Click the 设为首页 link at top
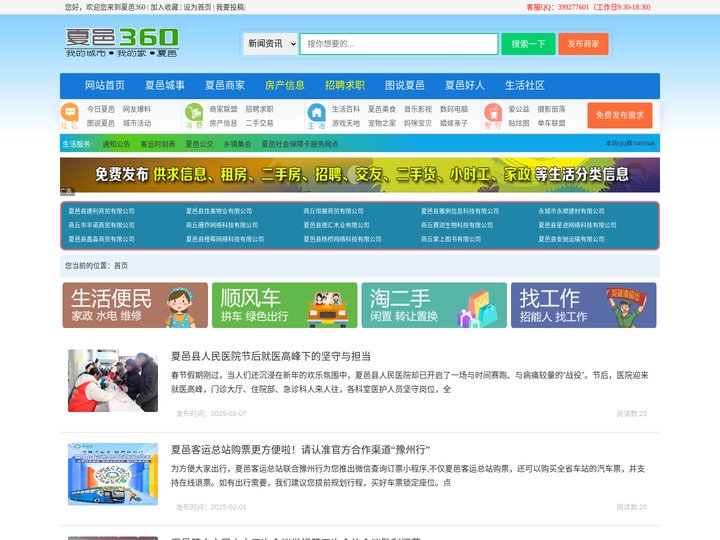The image size is (720, 540). coord(197,7)
